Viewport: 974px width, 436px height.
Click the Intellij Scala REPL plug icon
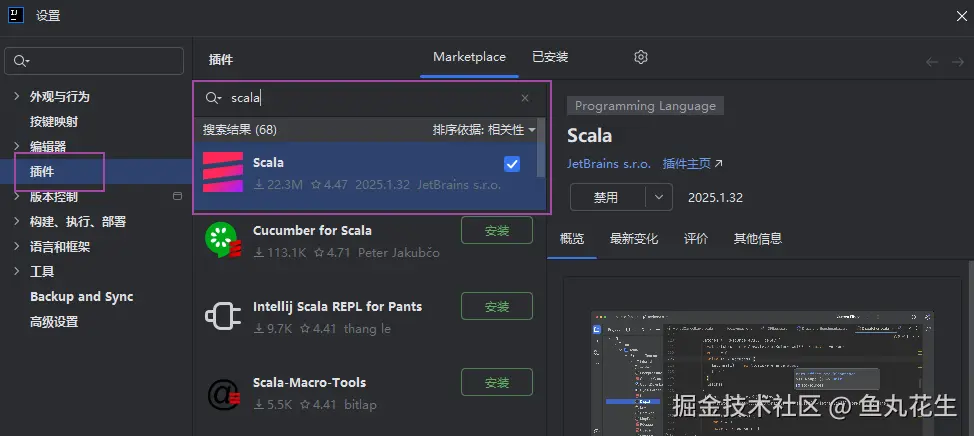222,316
